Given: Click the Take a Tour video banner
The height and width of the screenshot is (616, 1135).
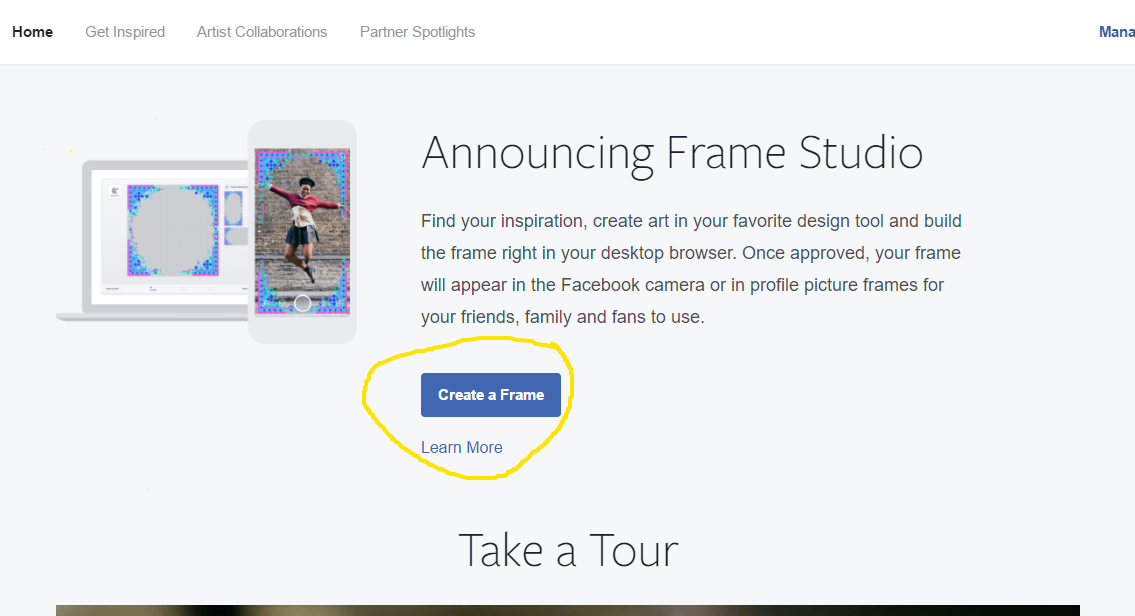Looking at the screenshot, I should point(567,608).
